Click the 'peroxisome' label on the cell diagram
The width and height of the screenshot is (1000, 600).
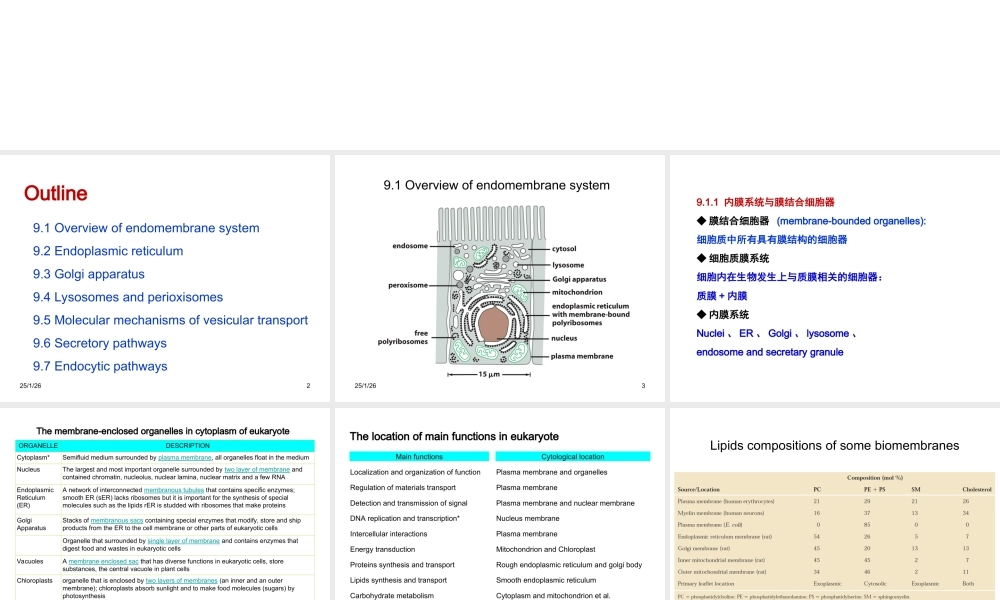click(x=408, y=285)
